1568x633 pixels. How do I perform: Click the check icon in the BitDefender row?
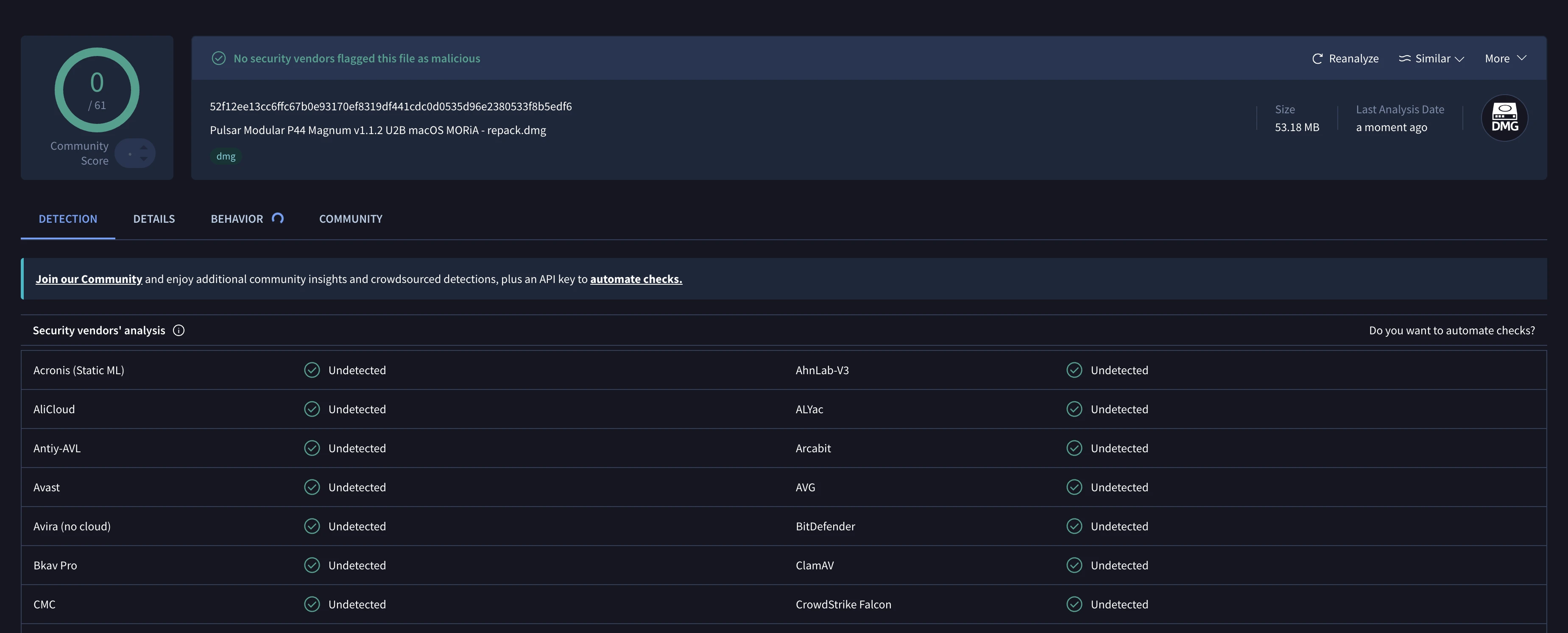coord(1074,526)
